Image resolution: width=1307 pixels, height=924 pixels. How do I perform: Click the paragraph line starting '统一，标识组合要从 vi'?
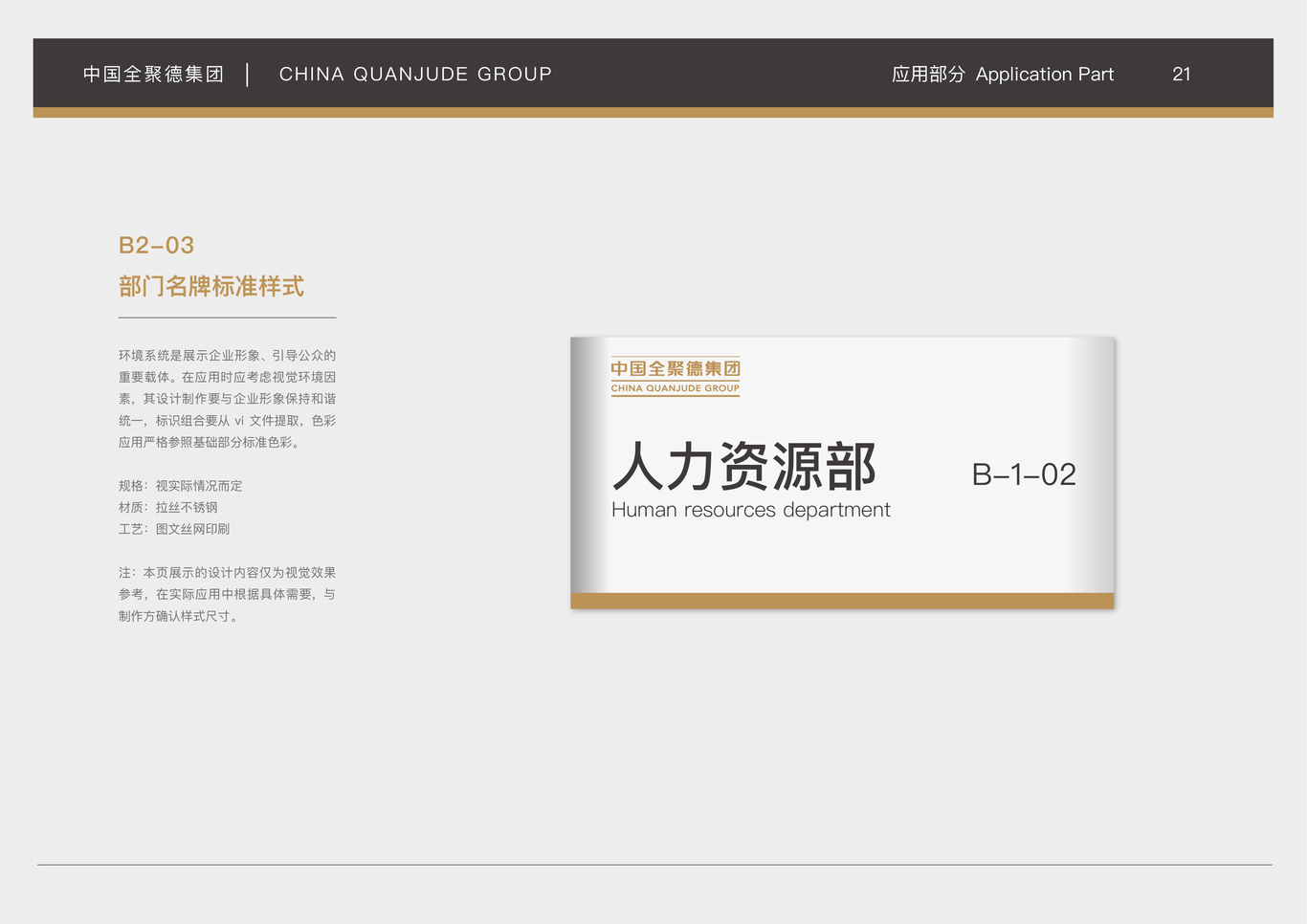click(228, 421)
